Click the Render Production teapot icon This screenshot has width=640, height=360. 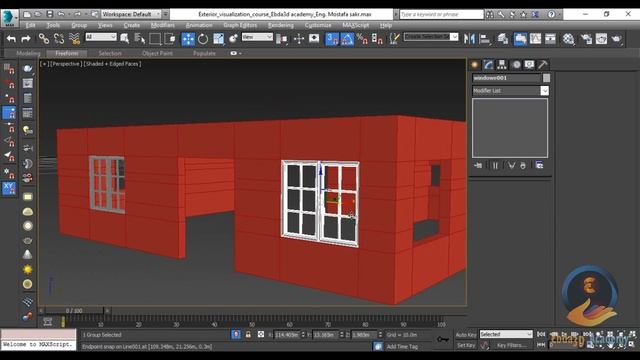click(616, 39)
